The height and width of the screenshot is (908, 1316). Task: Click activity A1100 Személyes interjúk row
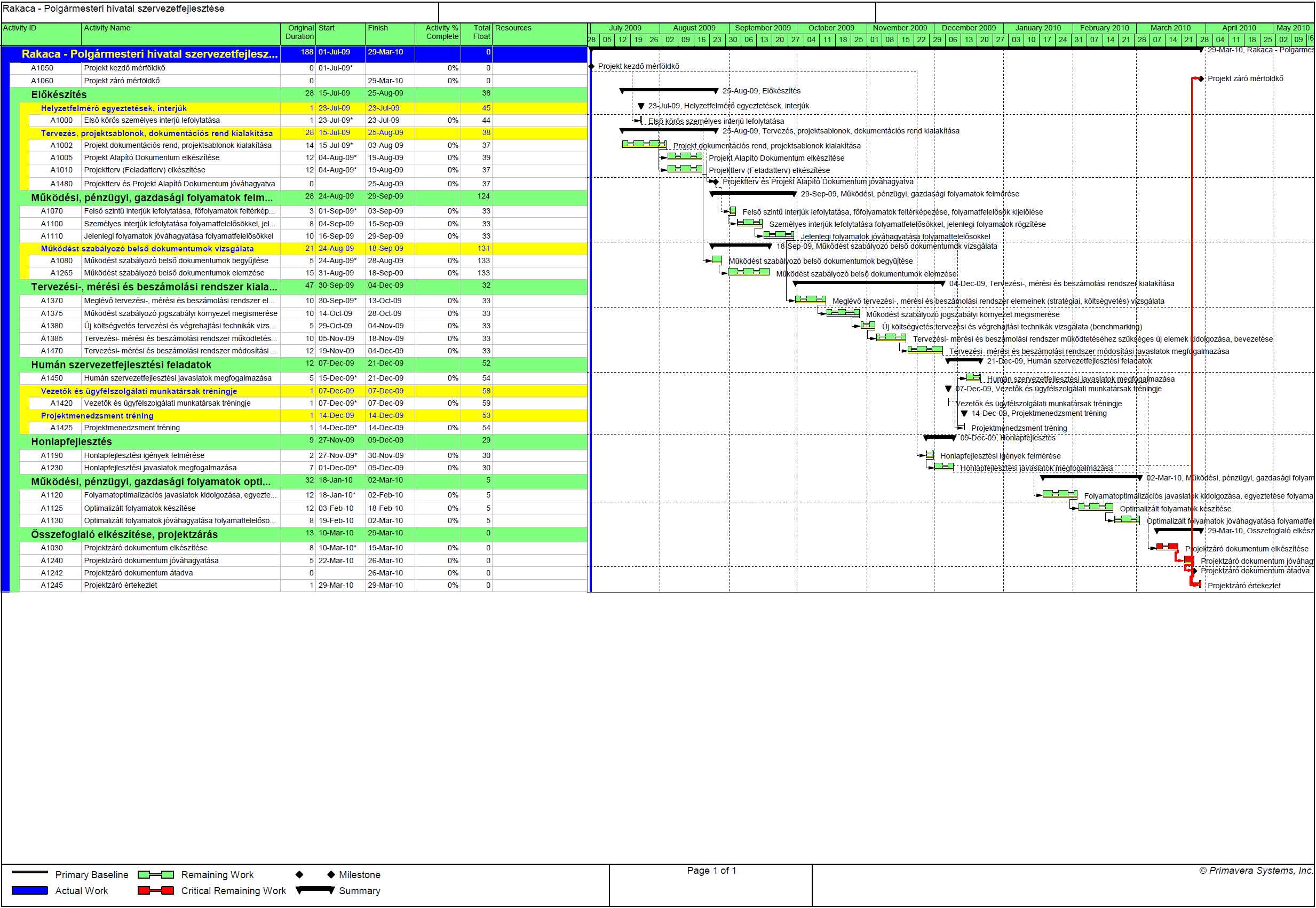coord(304,224)
